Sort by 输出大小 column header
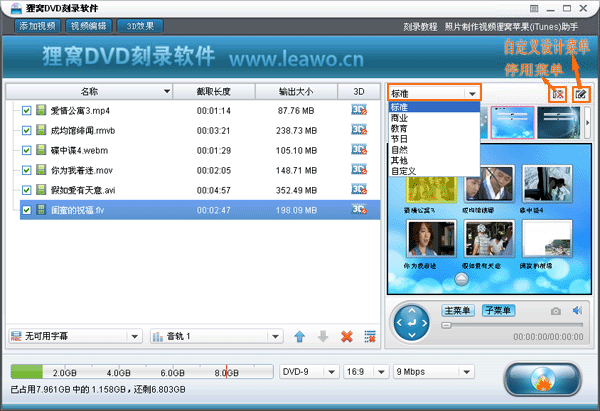This screenshot has width=600, height=411. (x=296, y=91)
